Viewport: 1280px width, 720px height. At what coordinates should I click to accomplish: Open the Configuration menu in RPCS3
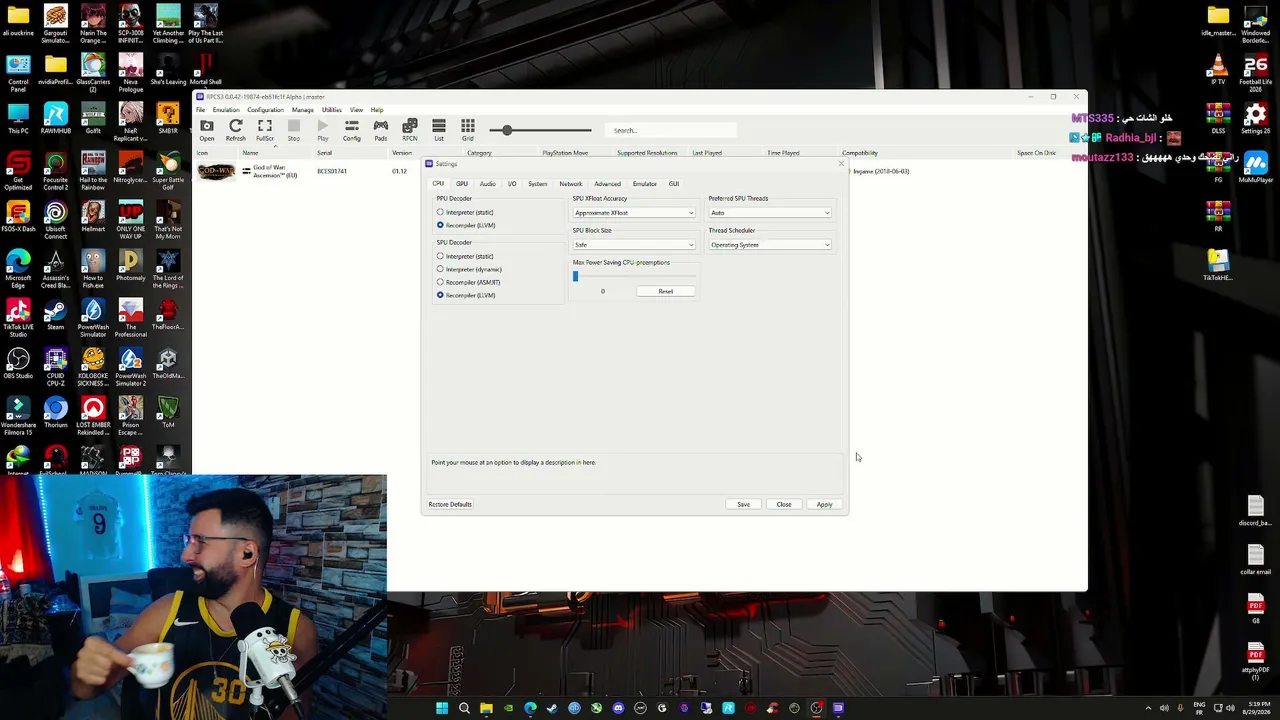(x=265, y=110)
